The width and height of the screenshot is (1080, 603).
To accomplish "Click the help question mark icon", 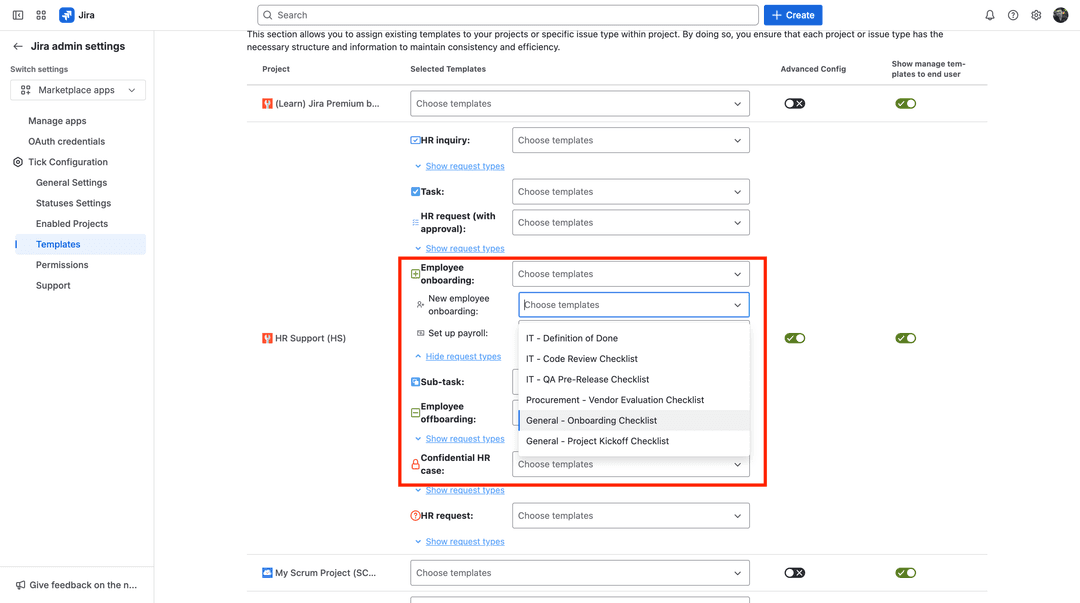I will [x=1013, y=14].
